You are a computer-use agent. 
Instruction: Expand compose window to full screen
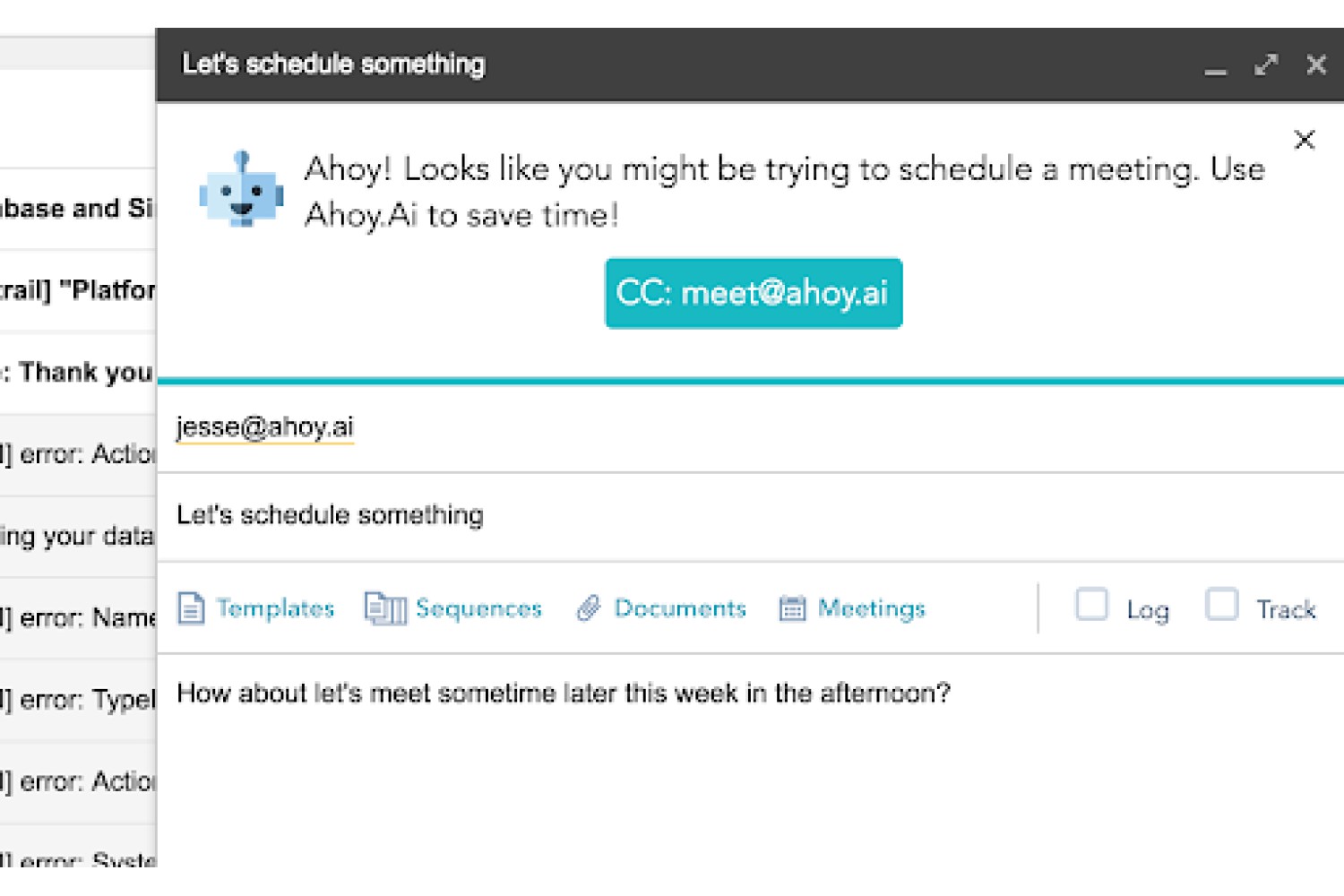[1265, 65]
